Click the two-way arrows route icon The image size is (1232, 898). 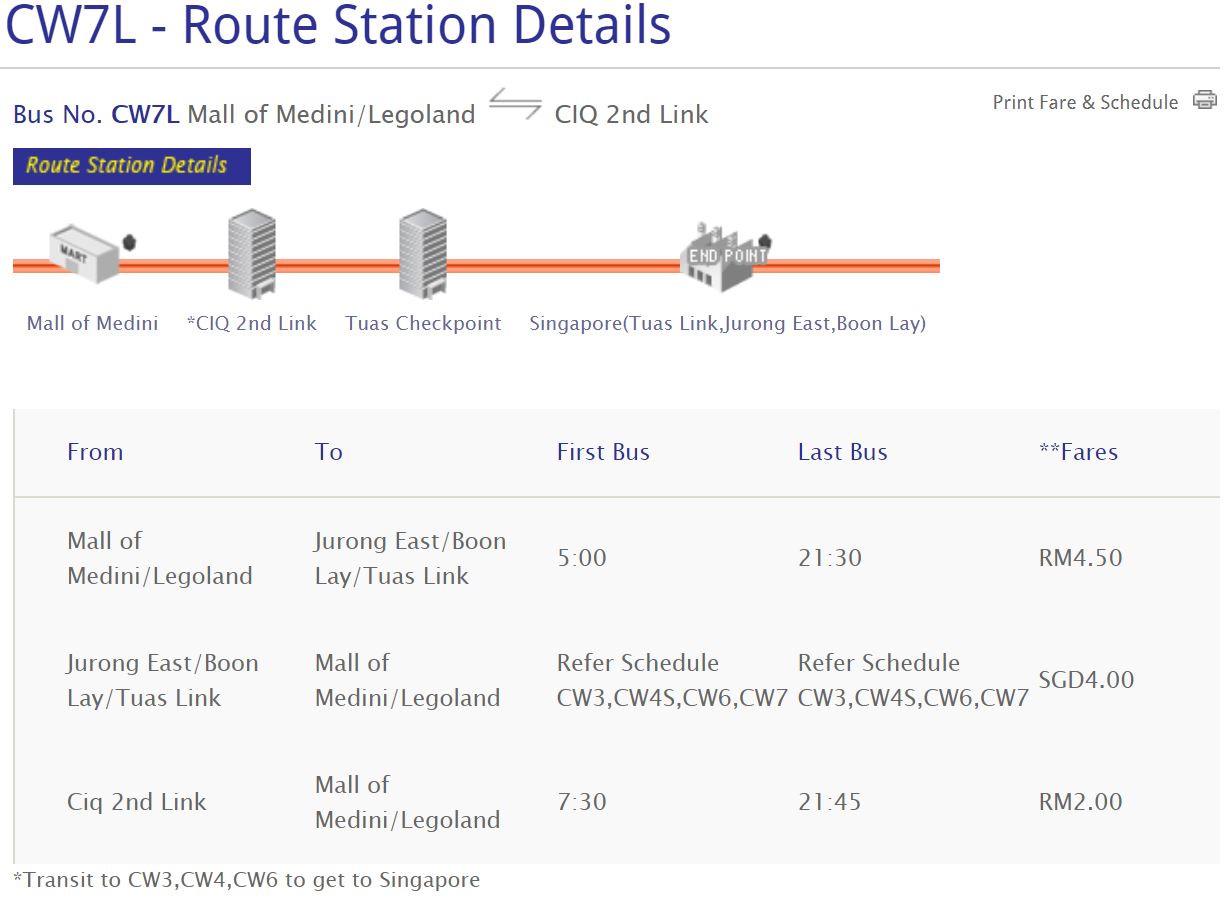coord(515,106)
